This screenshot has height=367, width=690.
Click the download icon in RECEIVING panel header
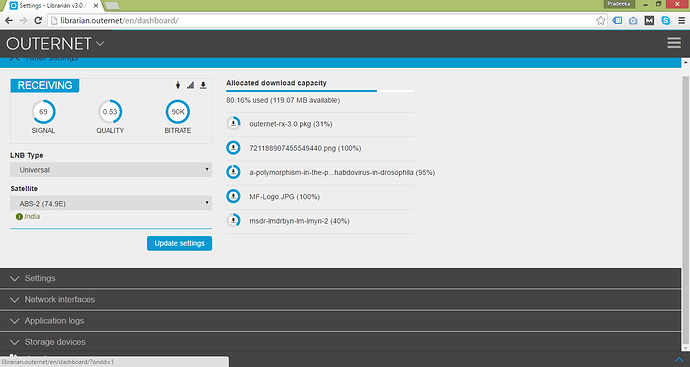point(203,85)
